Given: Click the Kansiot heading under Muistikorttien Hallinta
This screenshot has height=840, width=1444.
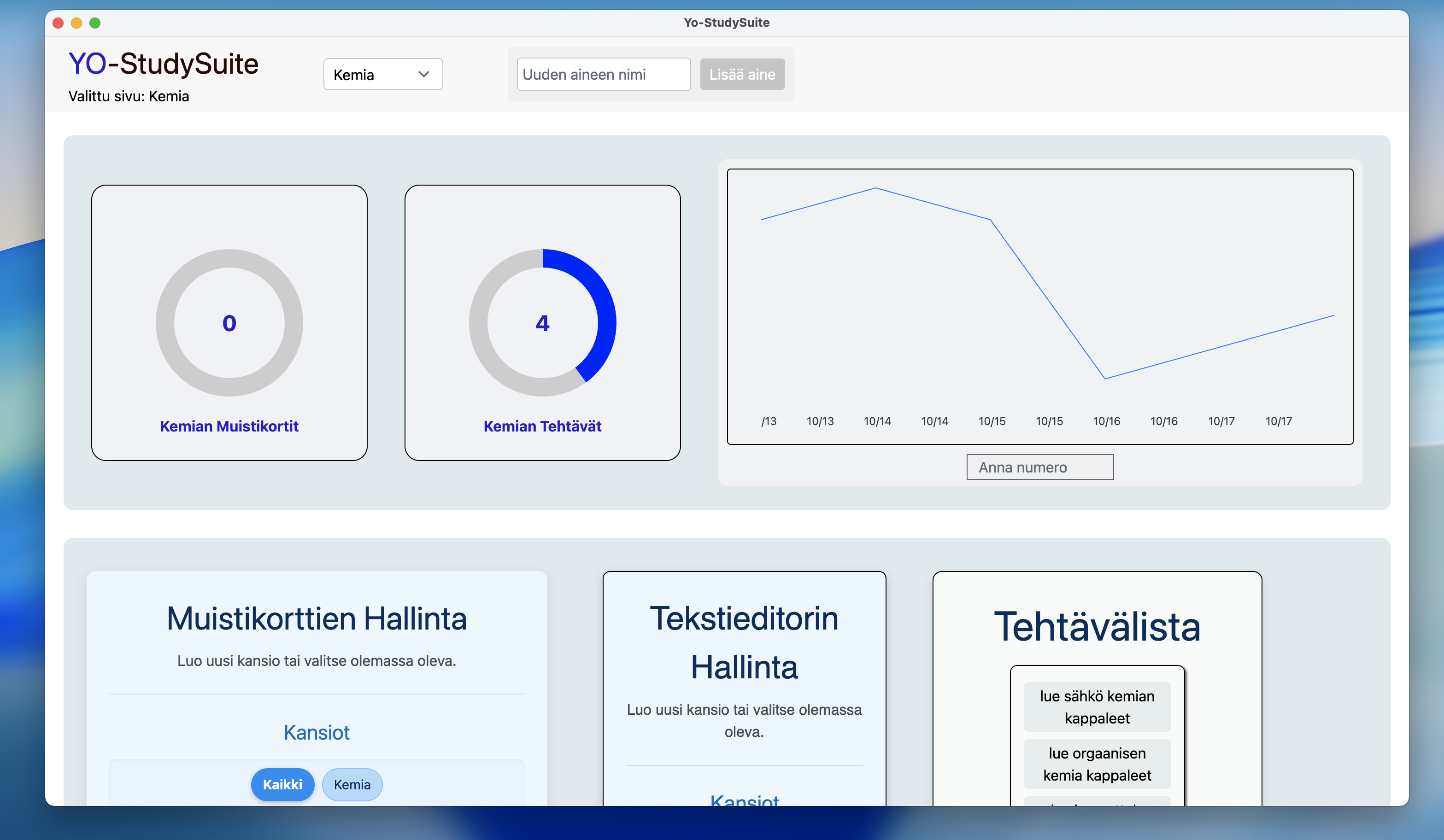Looking at the screenshot, I should (x=316, y=732).
